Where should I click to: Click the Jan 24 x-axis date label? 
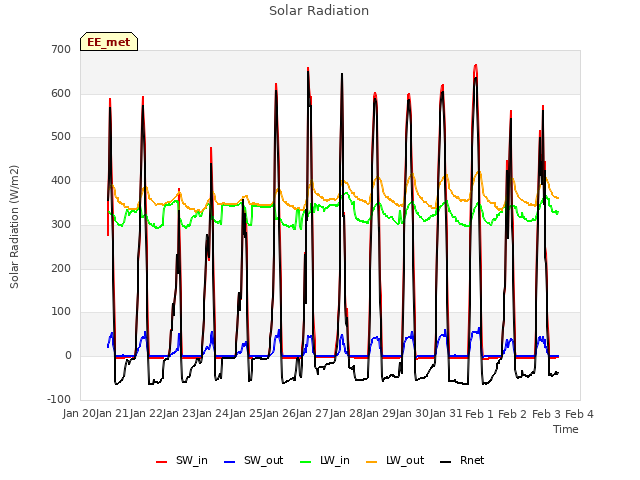(x=213, y=414)
